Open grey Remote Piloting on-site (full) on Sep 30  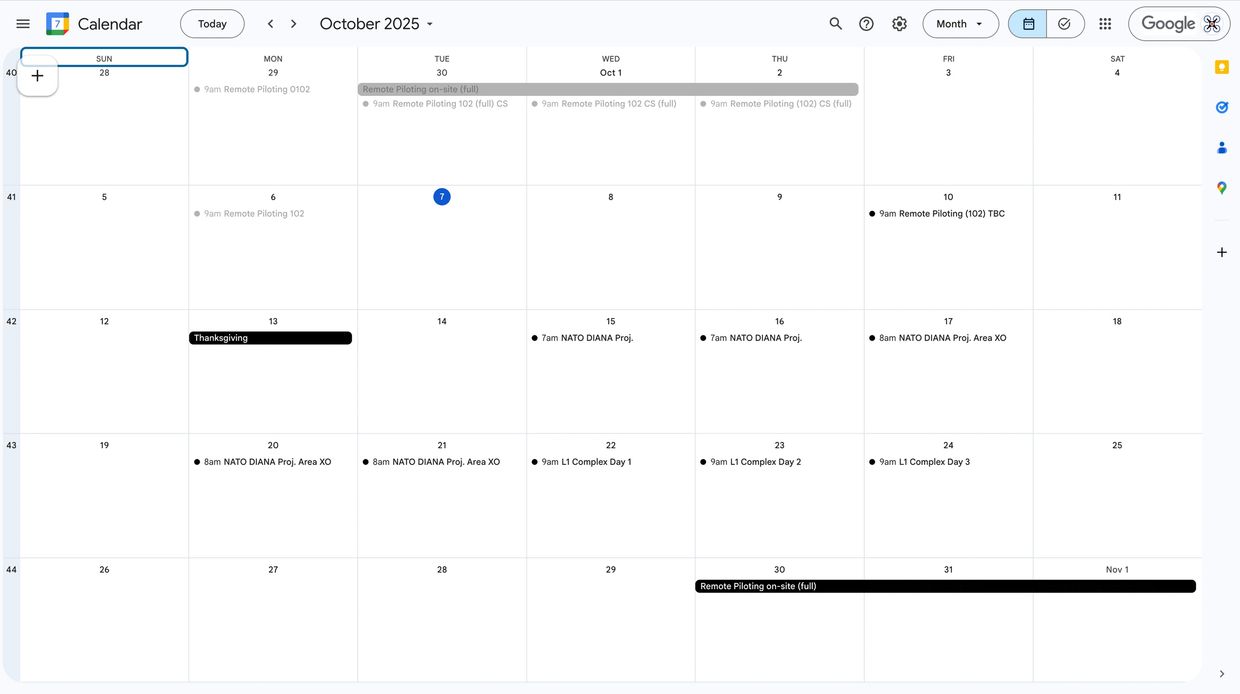coord(608,89)
